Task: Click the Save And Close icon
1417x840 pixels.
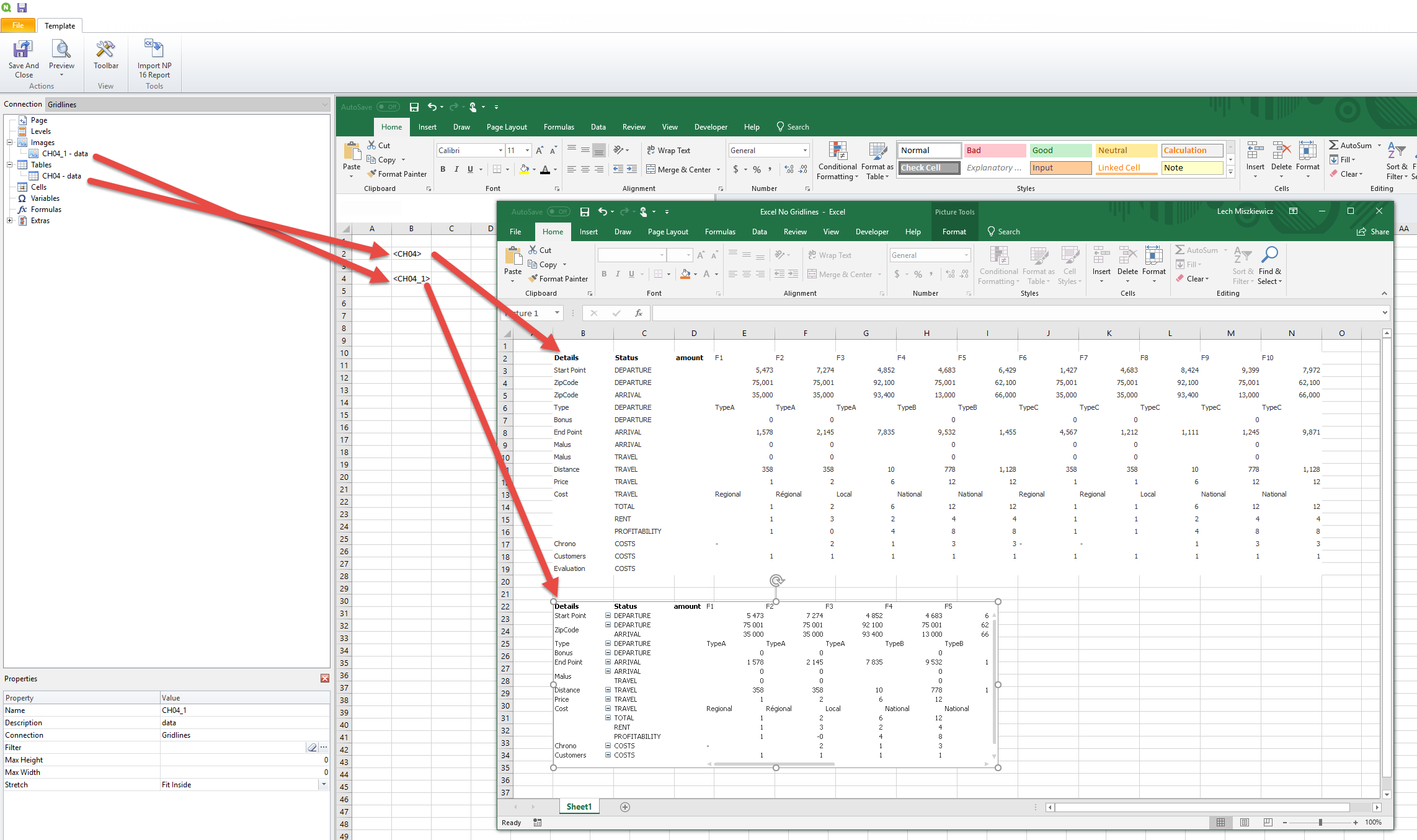Action: point(24,59)
